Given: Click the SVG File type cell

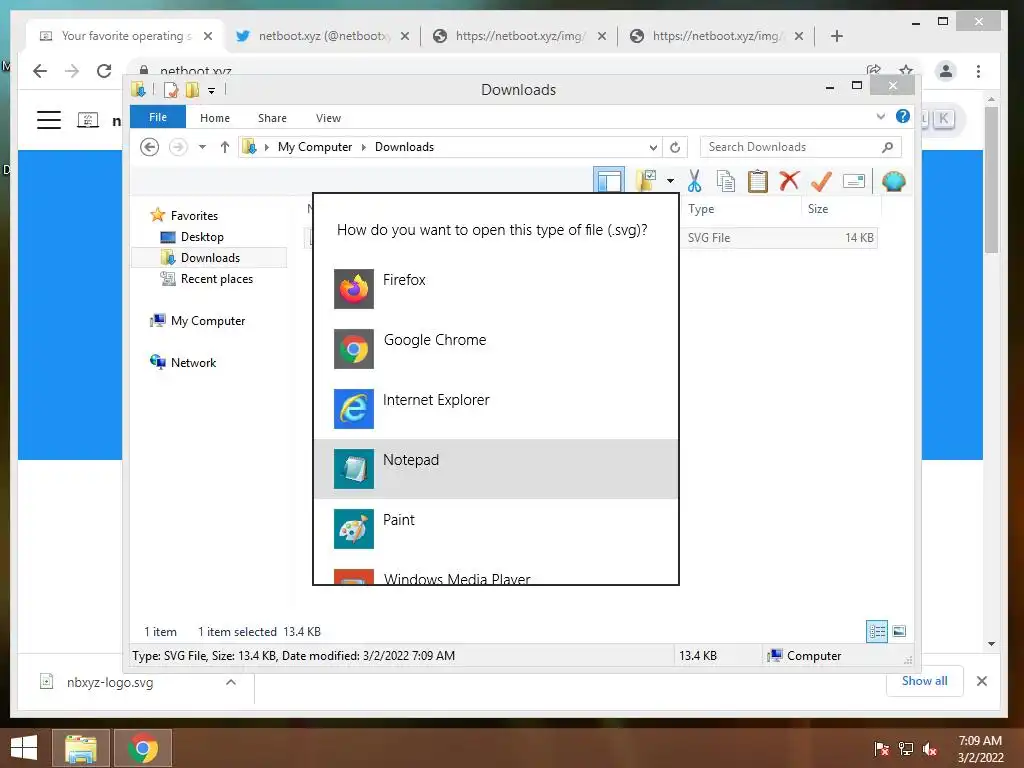Looking at the screenshot, I should (x=709, y=238).
